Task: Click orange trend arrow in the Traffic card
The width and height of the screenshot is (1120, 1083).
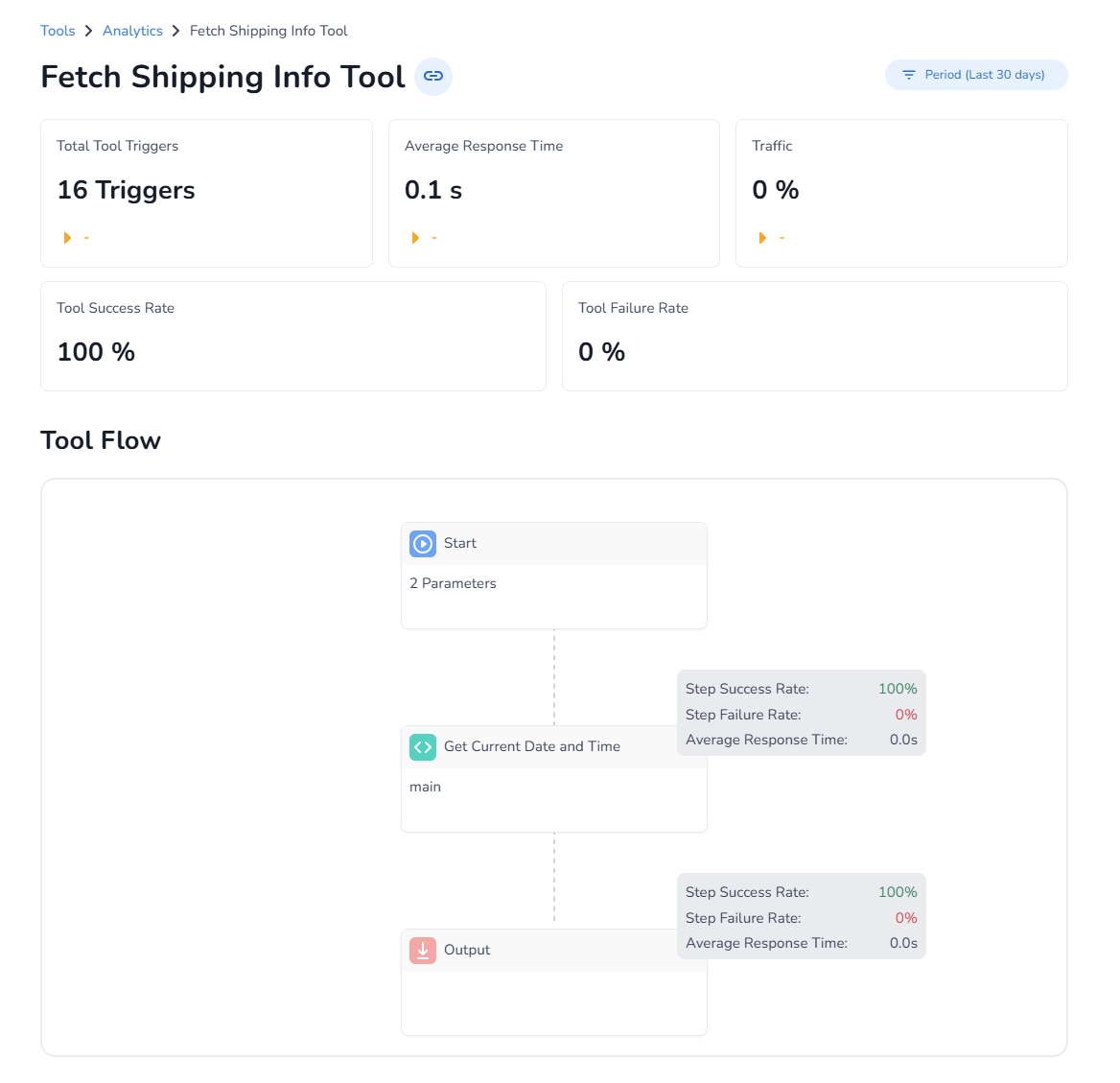Action: pos(762,238)
